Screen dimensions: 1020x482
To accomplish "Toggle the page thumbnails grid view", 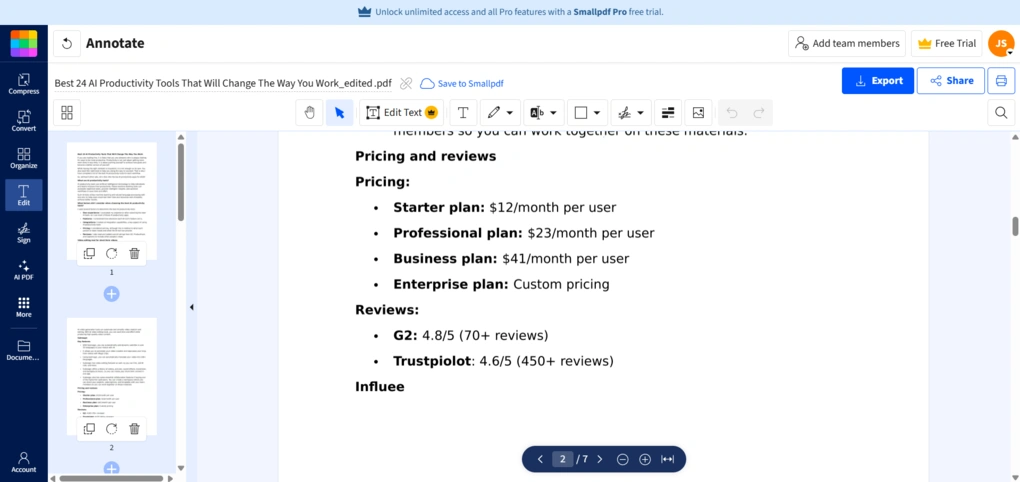I will 67,113.
